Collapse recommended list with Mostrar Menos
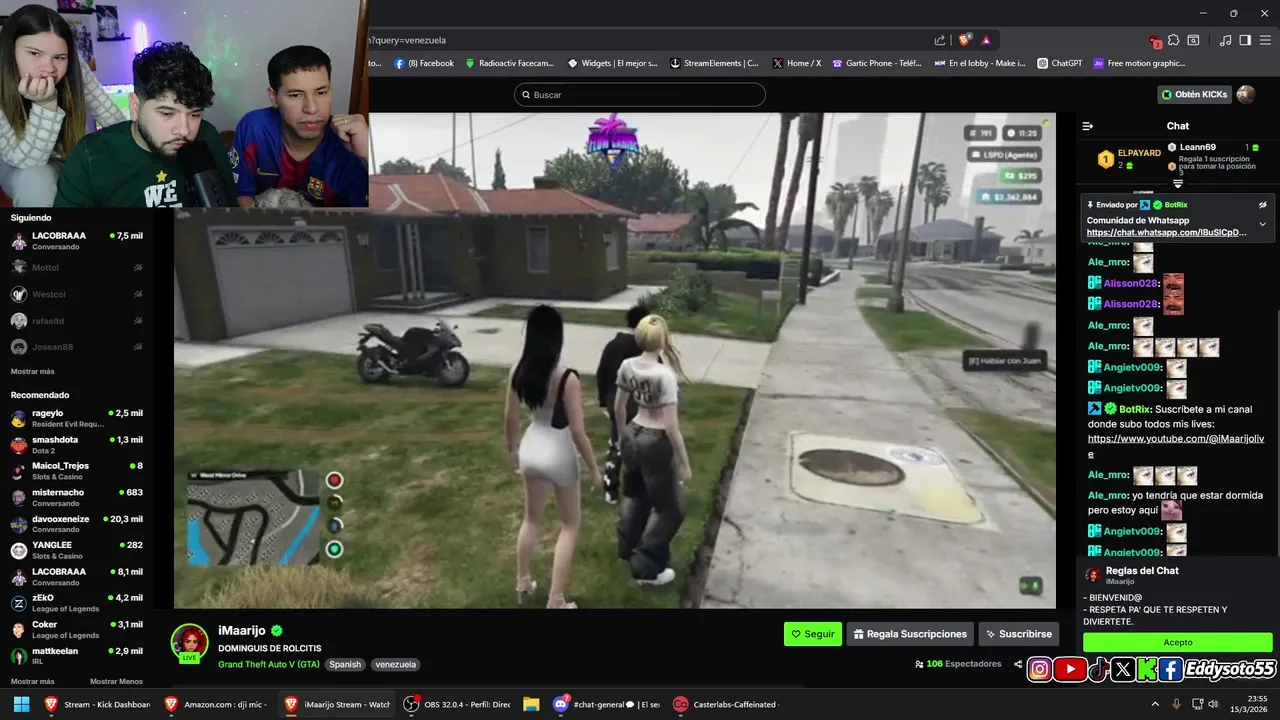 [116, 681]
